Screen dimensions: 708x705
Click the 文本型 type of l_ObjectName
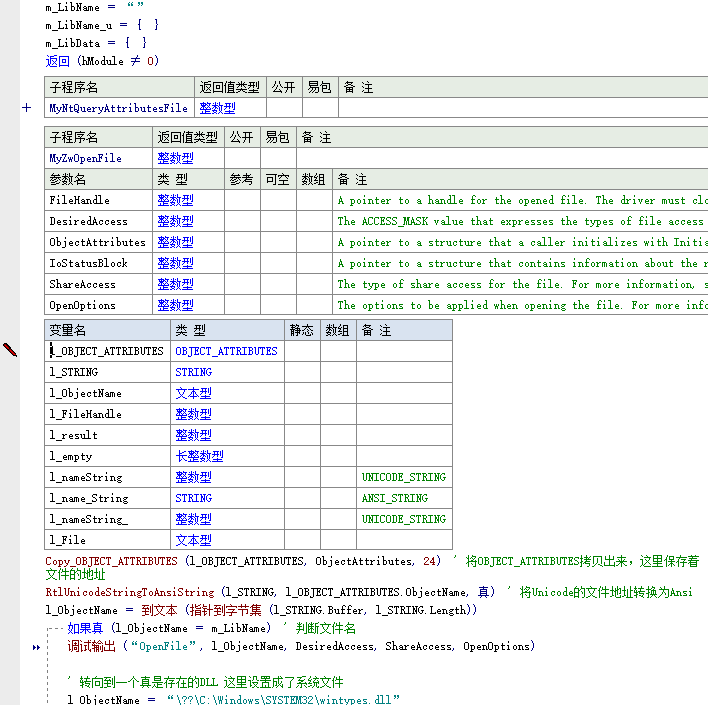193,393
